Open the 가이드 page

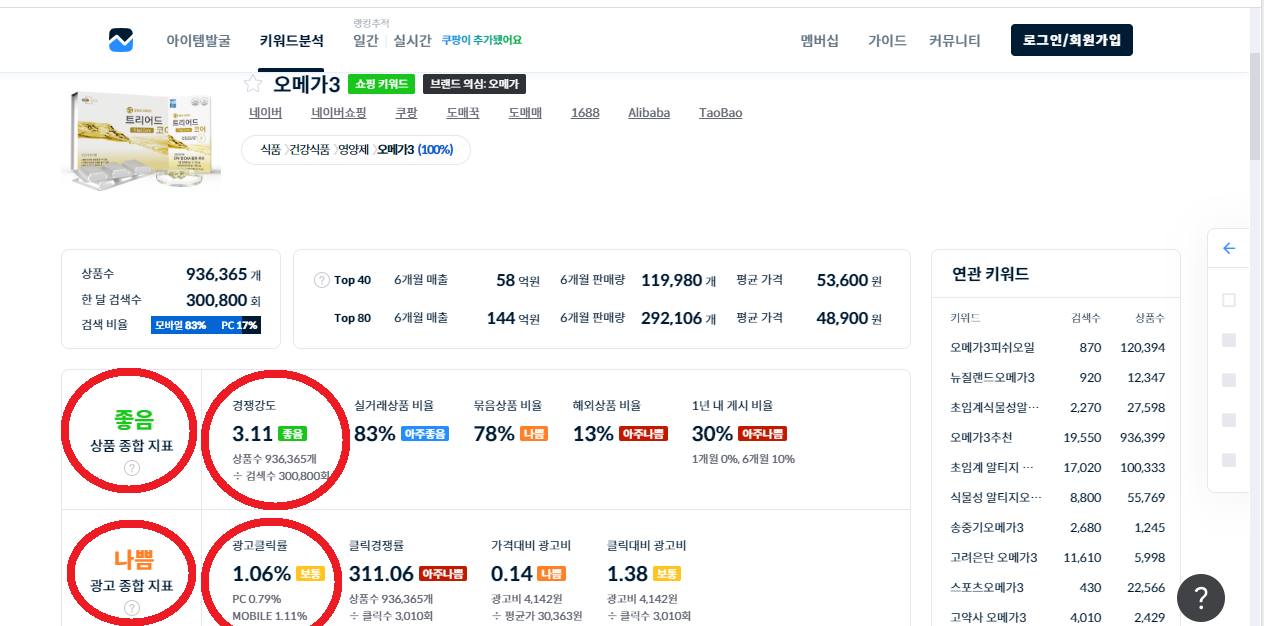tap(887, 41)
